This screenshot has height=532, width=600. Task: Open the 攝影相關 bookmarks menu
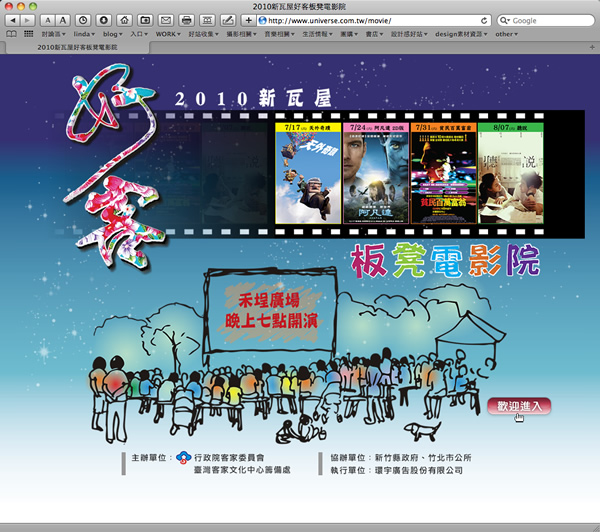tap(241, 34)
